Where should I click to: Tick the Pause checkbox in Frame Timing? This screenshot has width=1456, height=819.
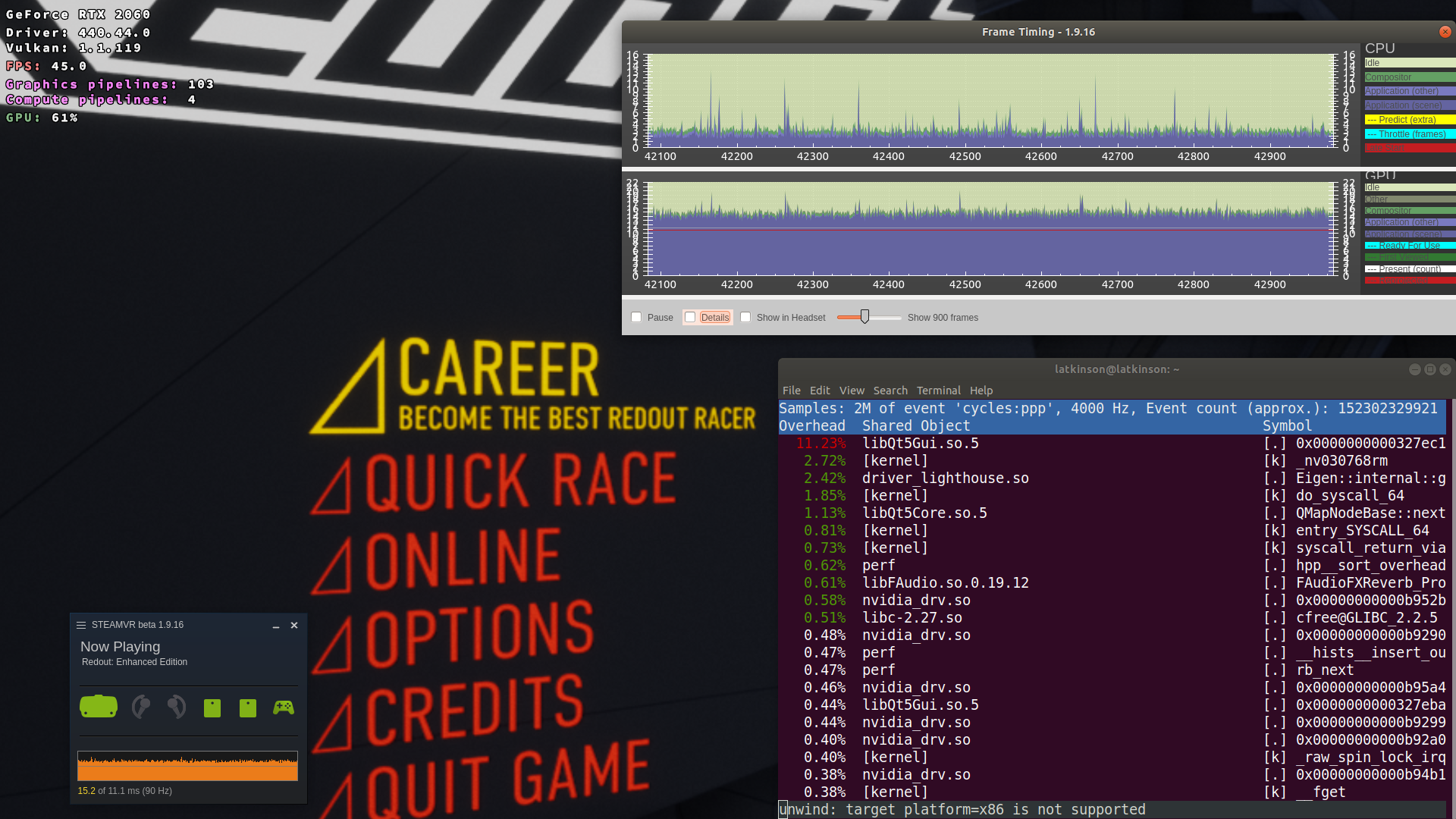pyautogui.click(x=636, y=318)
